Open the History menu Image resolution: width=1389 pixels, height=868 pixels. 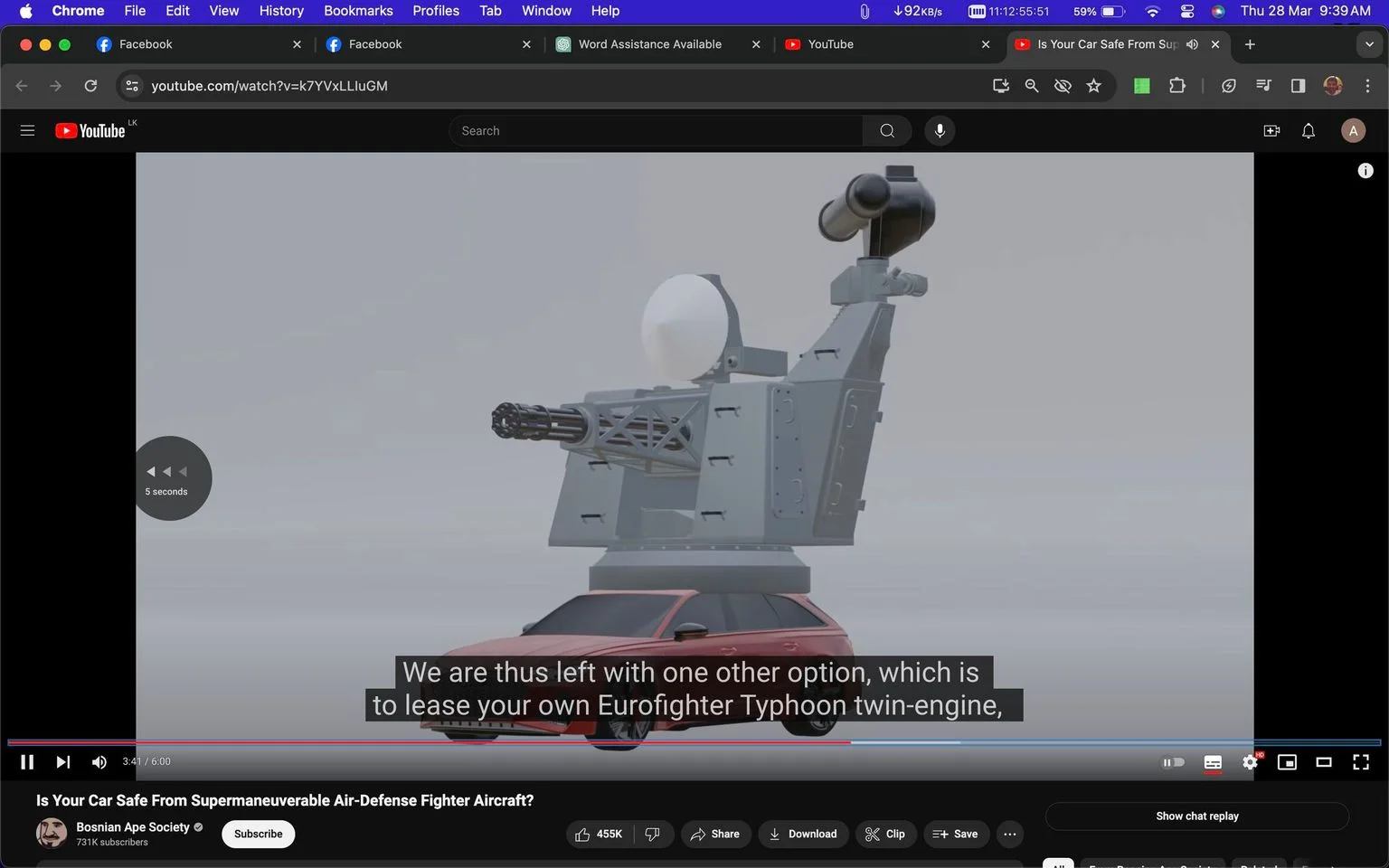pos(281,11)
